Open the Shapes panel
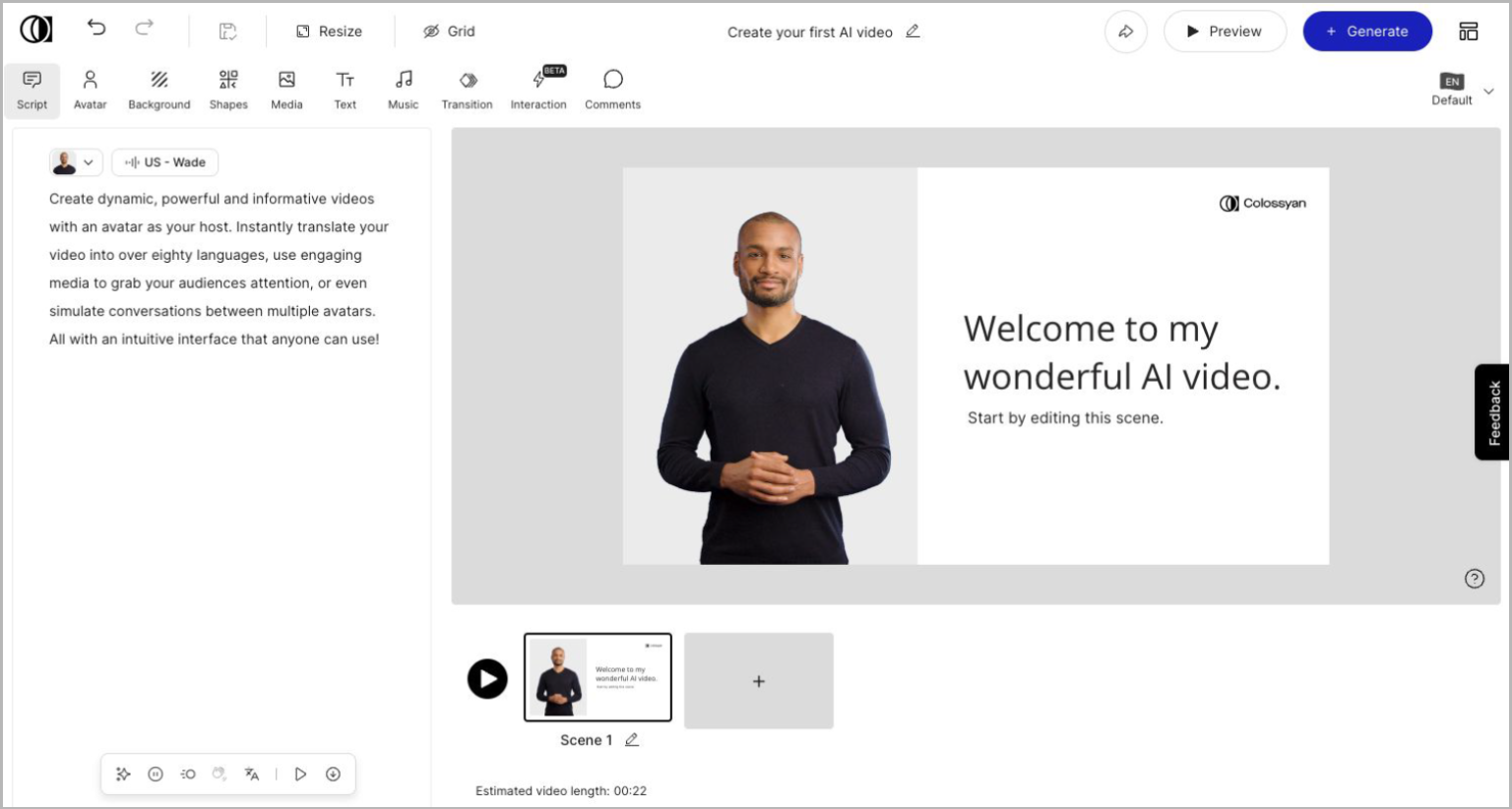The width and height of the screenshot is (1512, 809). (x=228, y=89)
